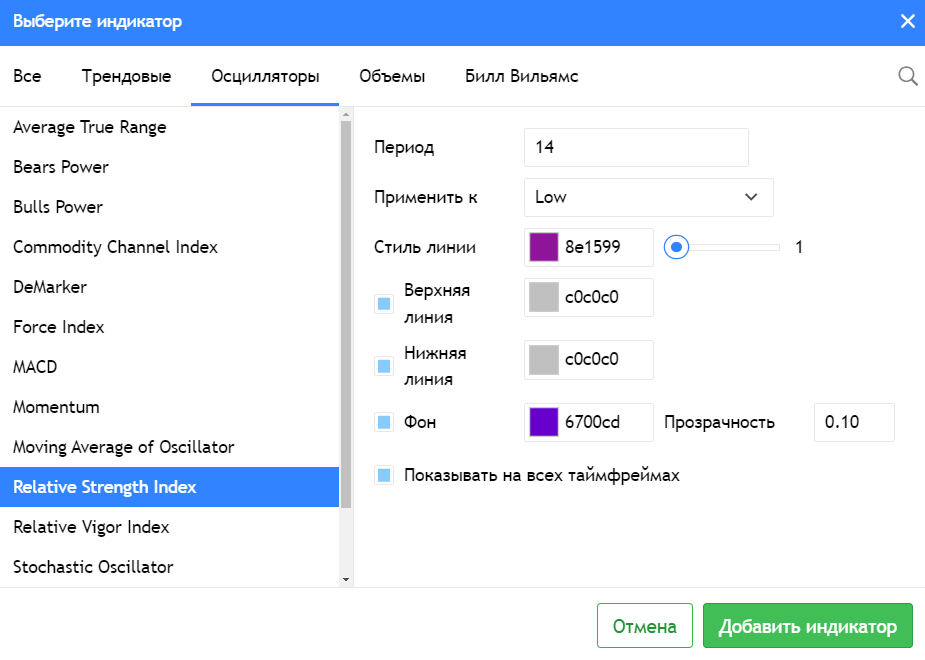
Task: Toggle the Верхняя линия checkbox
Action: pos(384,303)
